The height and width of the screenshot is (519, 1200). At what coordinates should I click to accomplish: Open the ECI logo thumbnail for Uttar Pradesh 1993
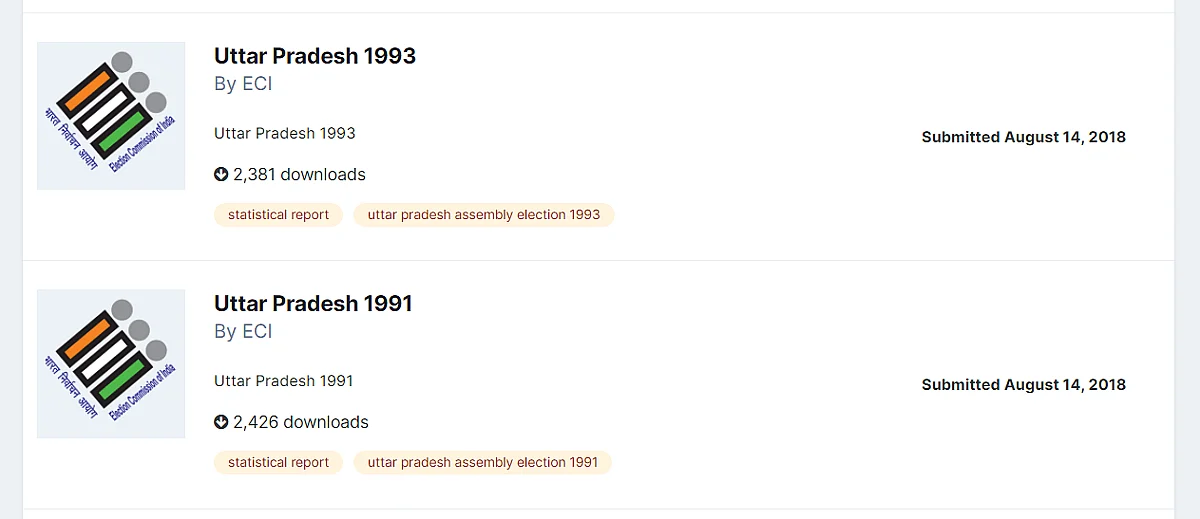pyautogui.click(x=111, y=116)
